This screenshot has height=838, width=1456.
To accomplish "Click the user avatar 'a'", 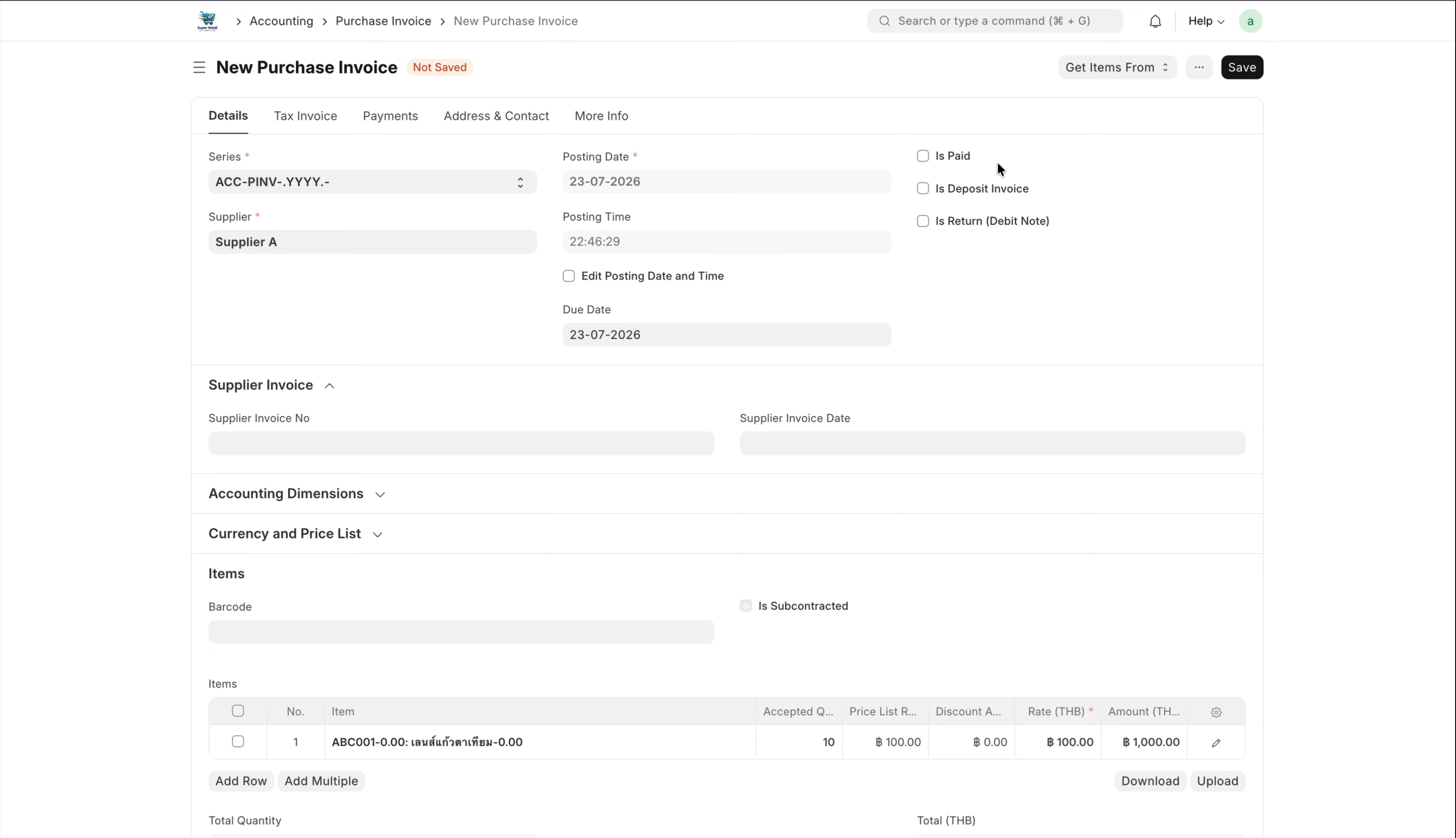I will 1250,21.
